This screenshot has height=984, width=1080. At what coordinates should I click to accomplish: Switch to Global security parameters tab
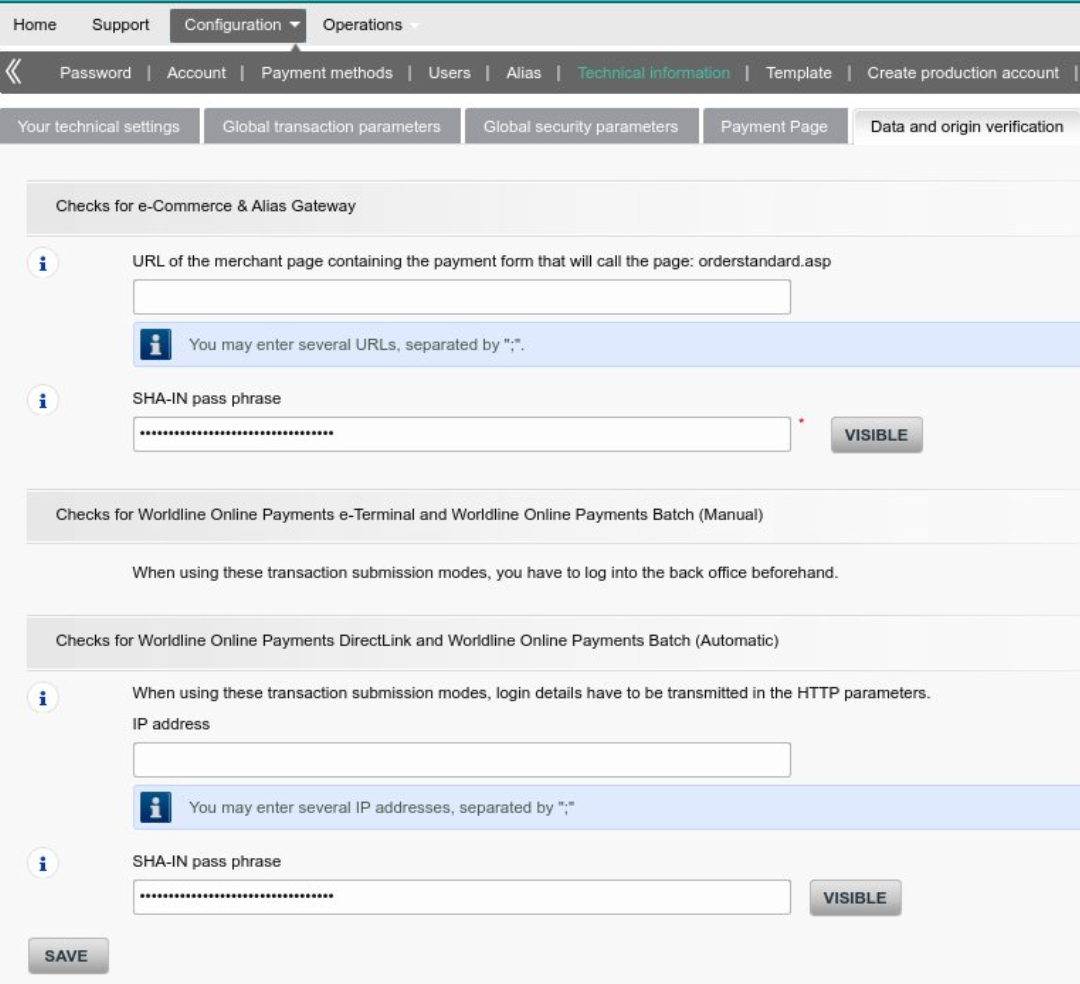[580, 127]
